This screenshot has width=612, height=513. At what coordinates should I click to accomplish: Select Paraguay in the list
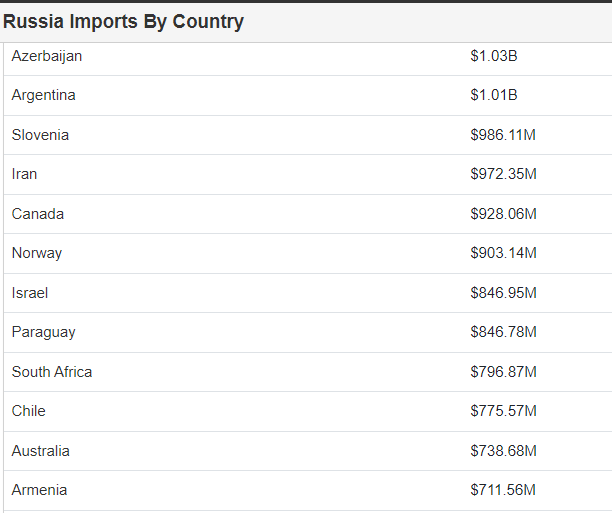(x=43, y=332)
